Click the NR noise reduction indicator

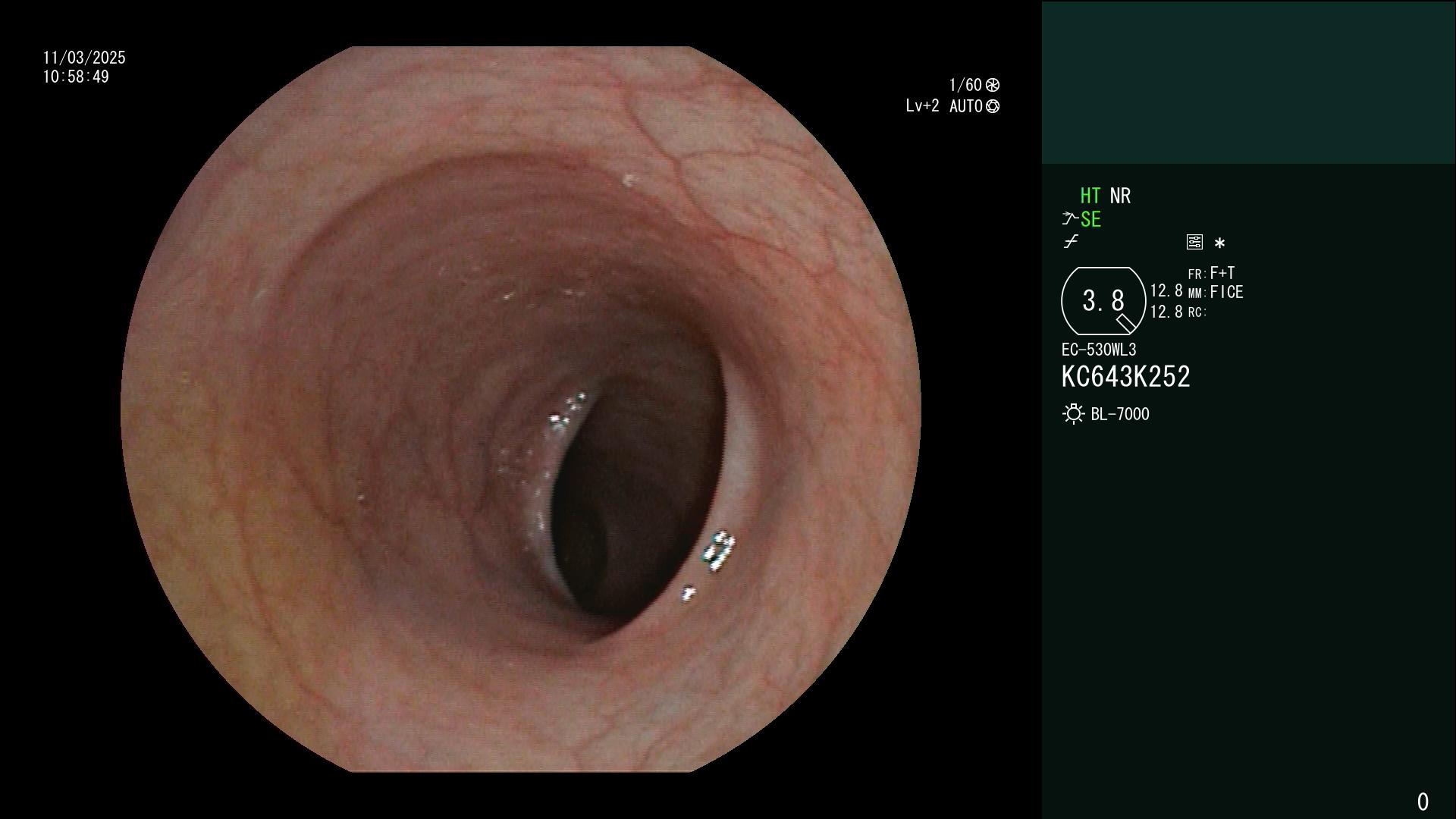point(1120,196)
